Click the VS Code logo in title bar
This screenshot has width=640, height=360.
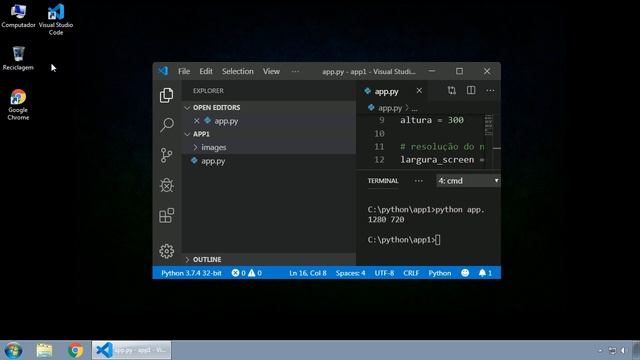click(163, 71)
